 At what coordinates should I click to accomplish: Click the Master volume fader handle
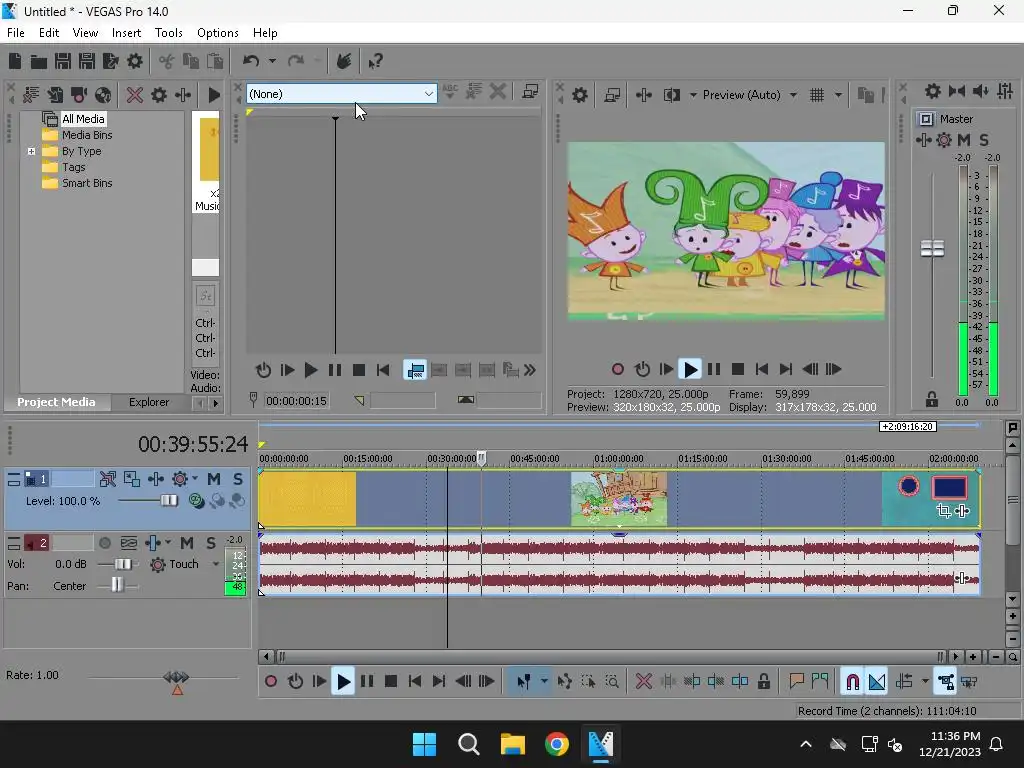[x=932, y=248]
